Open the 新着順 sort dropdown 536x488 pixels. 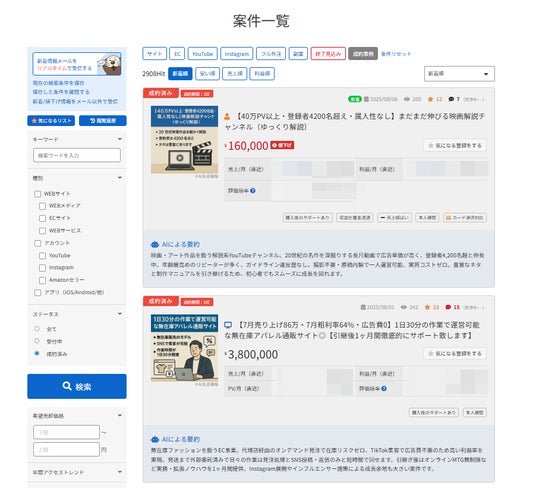(x=459, y=74)
